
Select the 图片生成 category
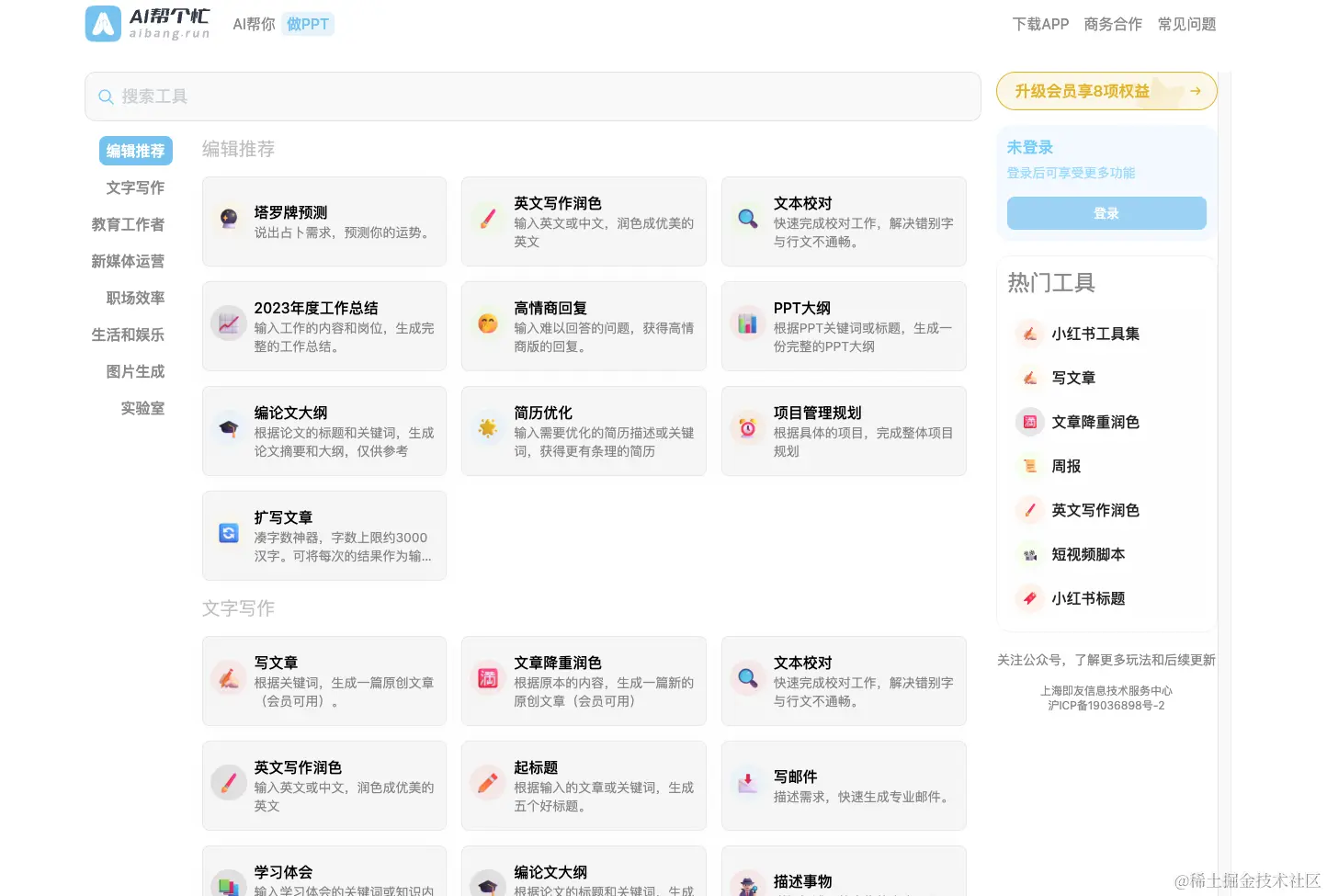coord(136,371)
